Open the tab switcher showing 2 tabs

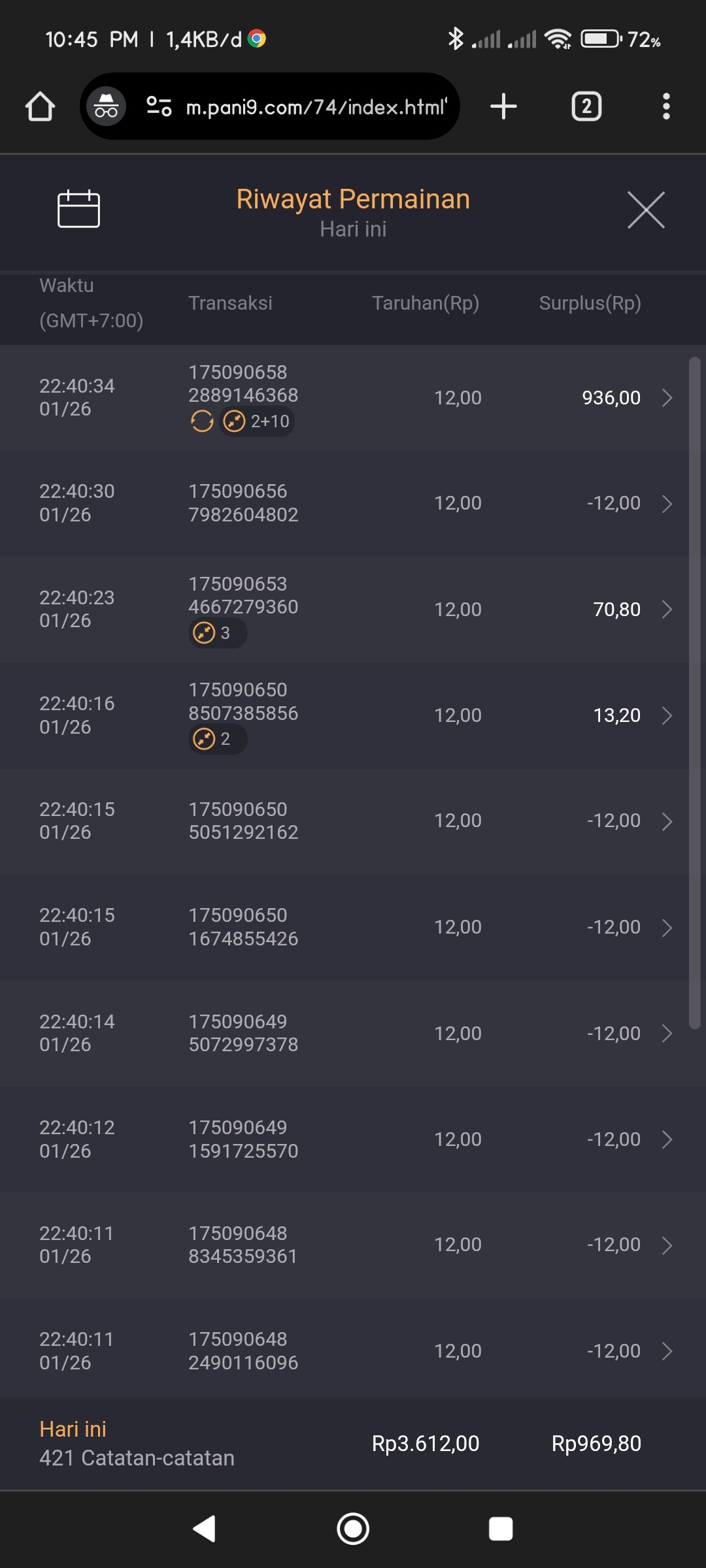586,106
